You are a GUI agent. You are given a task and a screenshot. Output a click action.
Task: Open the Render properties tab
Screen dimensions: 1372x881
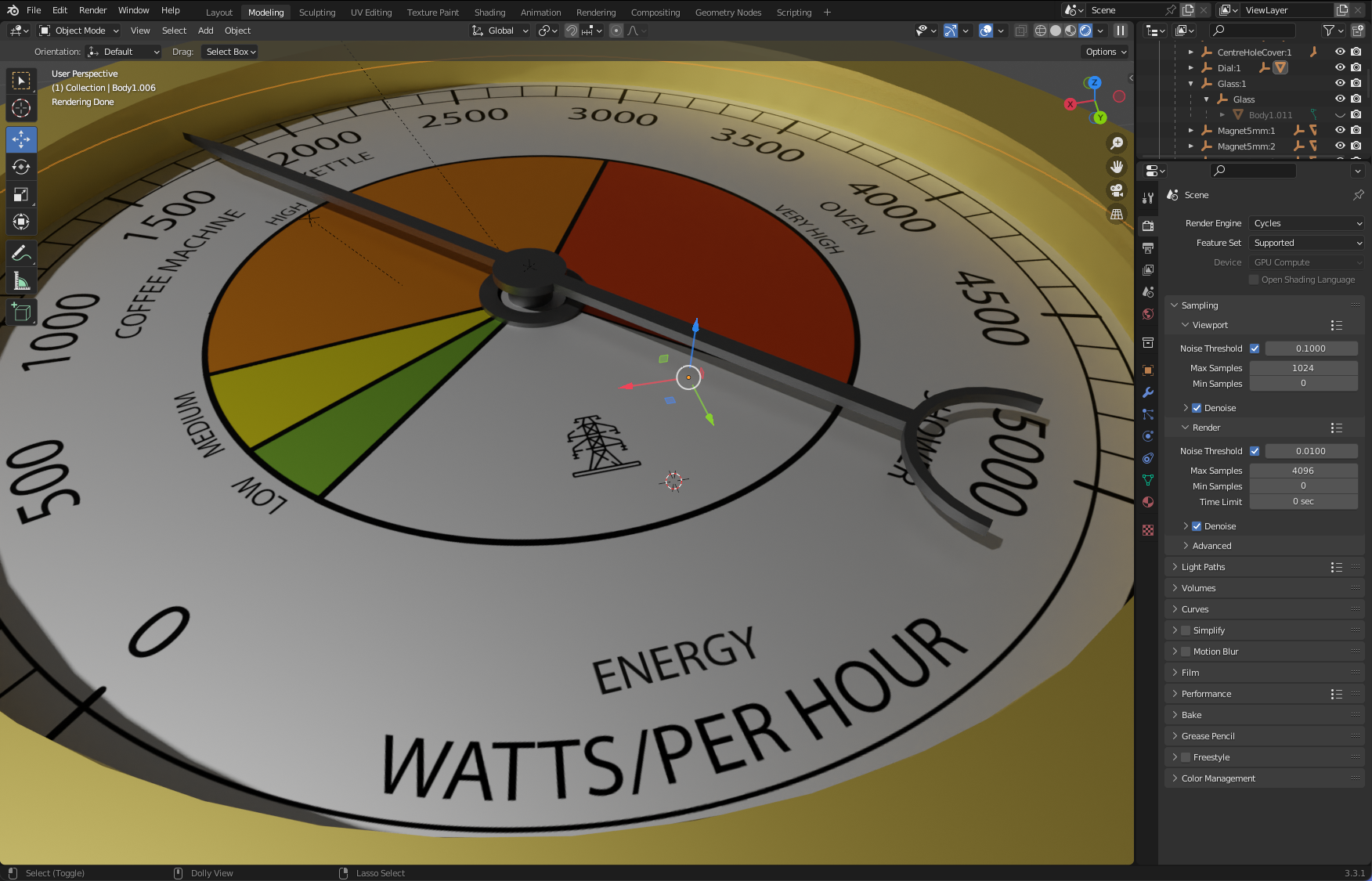pos(1148,226)
